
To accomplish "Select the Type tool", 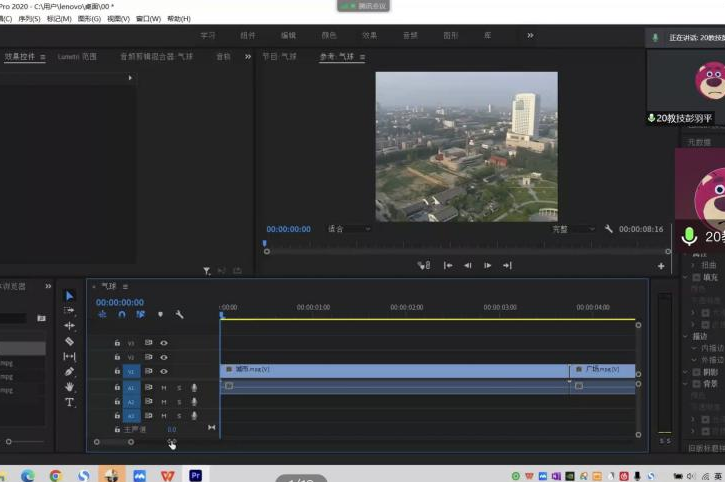I will pos(70,402).
